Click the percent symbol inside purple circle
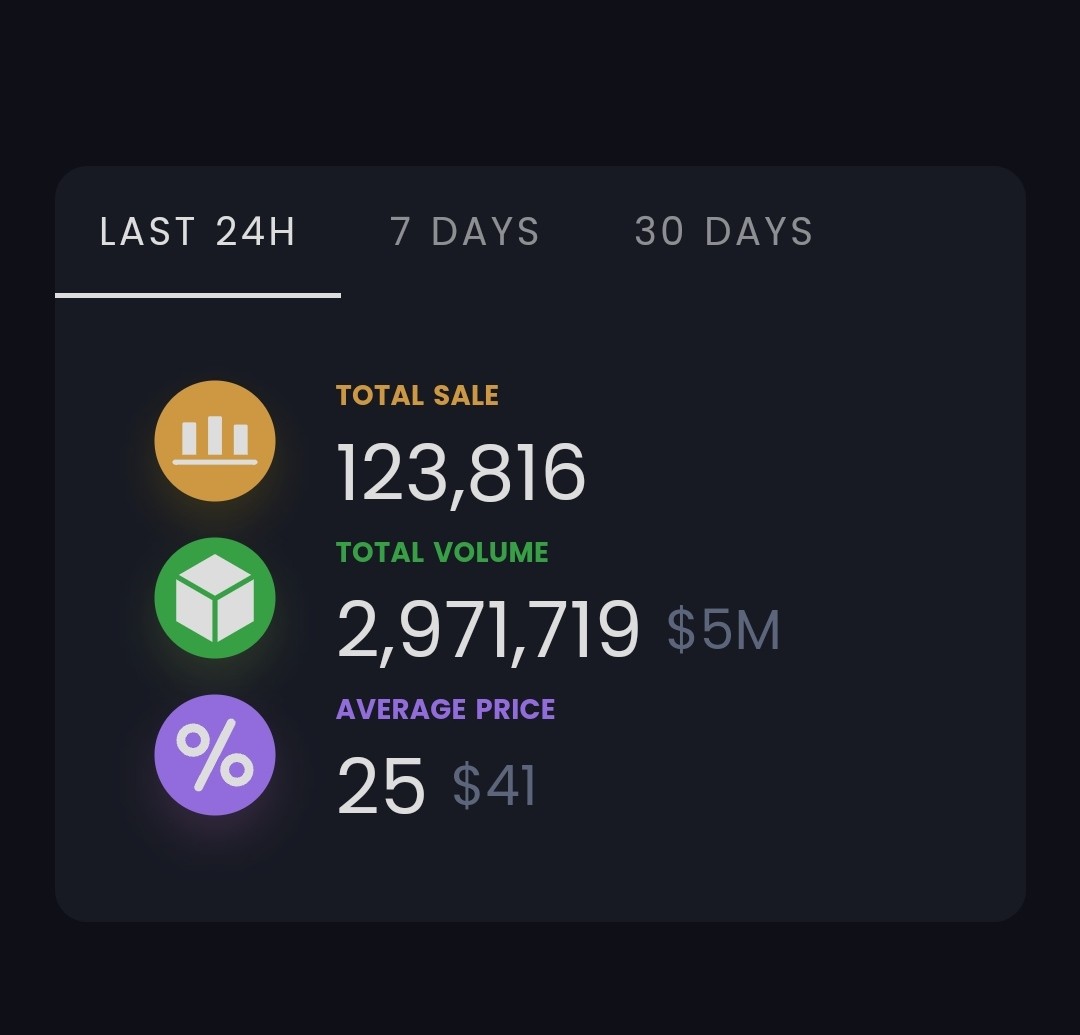 (x=215, y=755)
